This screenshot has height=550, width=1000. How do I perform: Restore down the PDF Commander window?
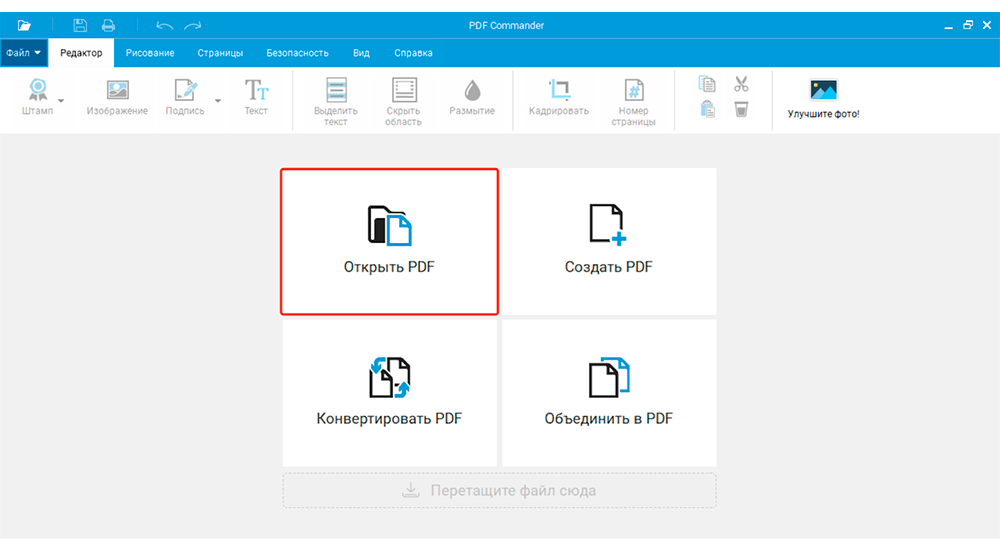pyautogui.click(x=967, y=26)
